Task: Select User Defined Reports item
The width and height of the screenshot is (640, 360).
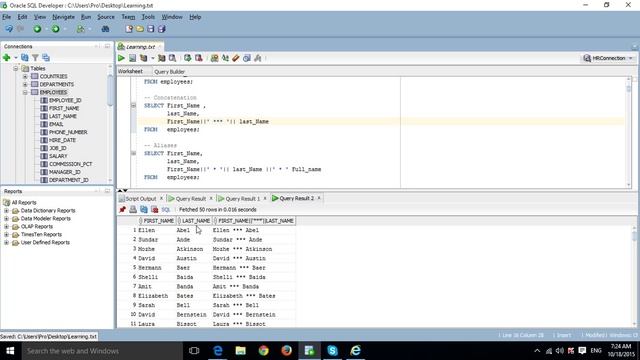Action: (x=45, y=242)
